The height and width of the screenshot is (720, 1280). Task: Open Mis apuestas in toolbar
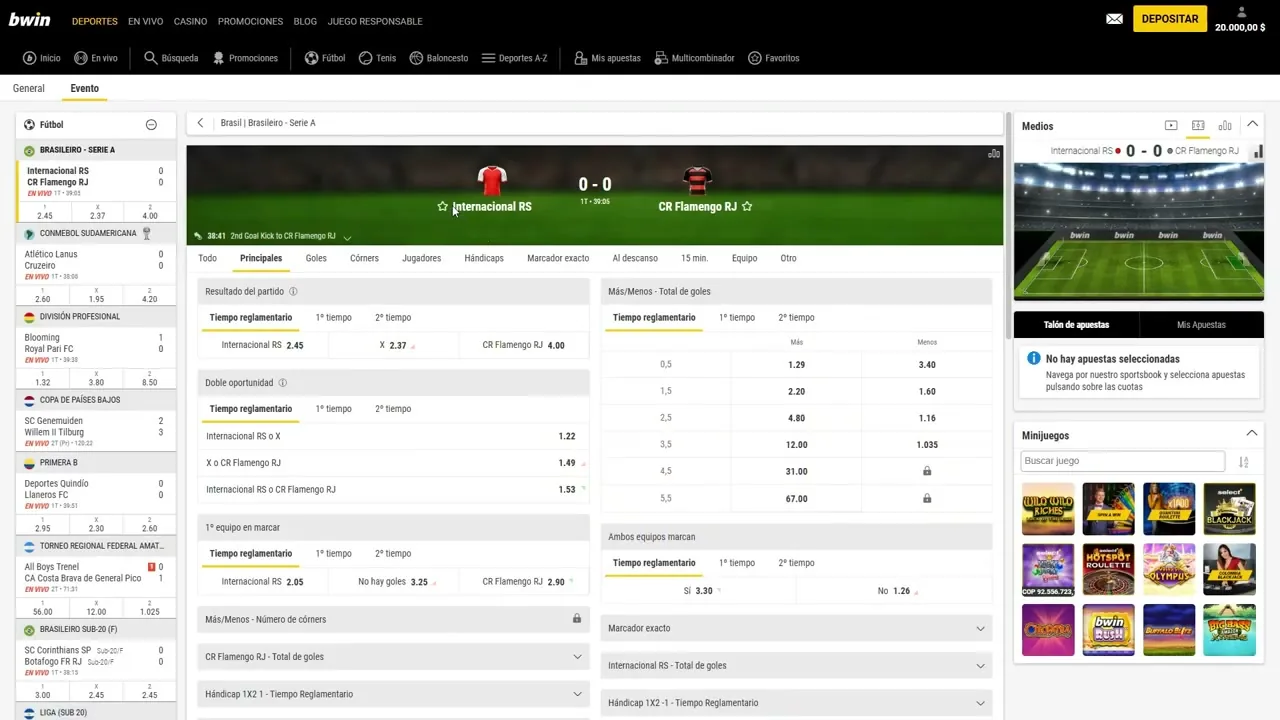[608, 58]
